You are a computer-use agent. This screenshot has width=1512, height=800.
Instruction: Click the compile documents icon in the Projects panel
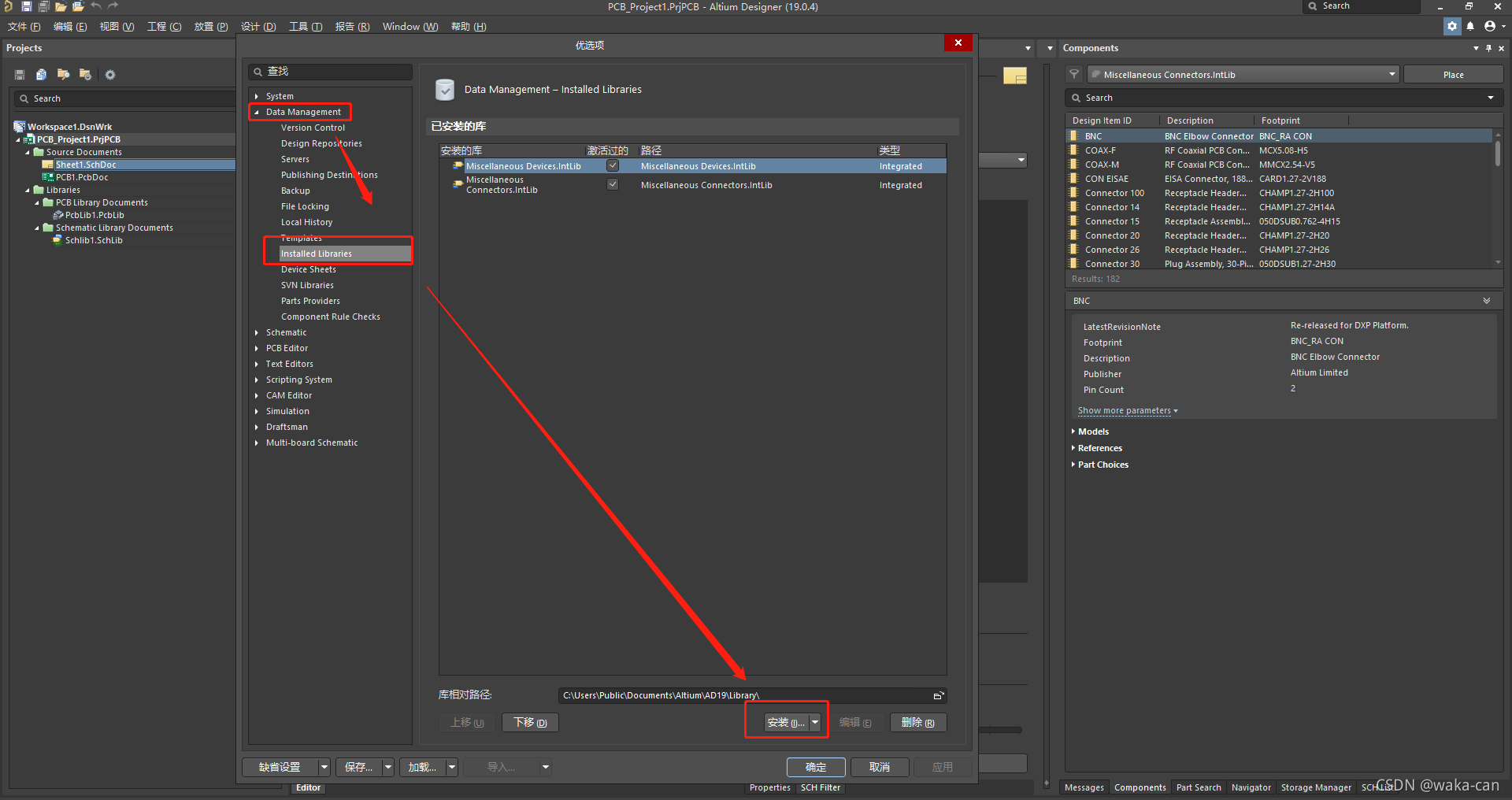coord(41,75)
